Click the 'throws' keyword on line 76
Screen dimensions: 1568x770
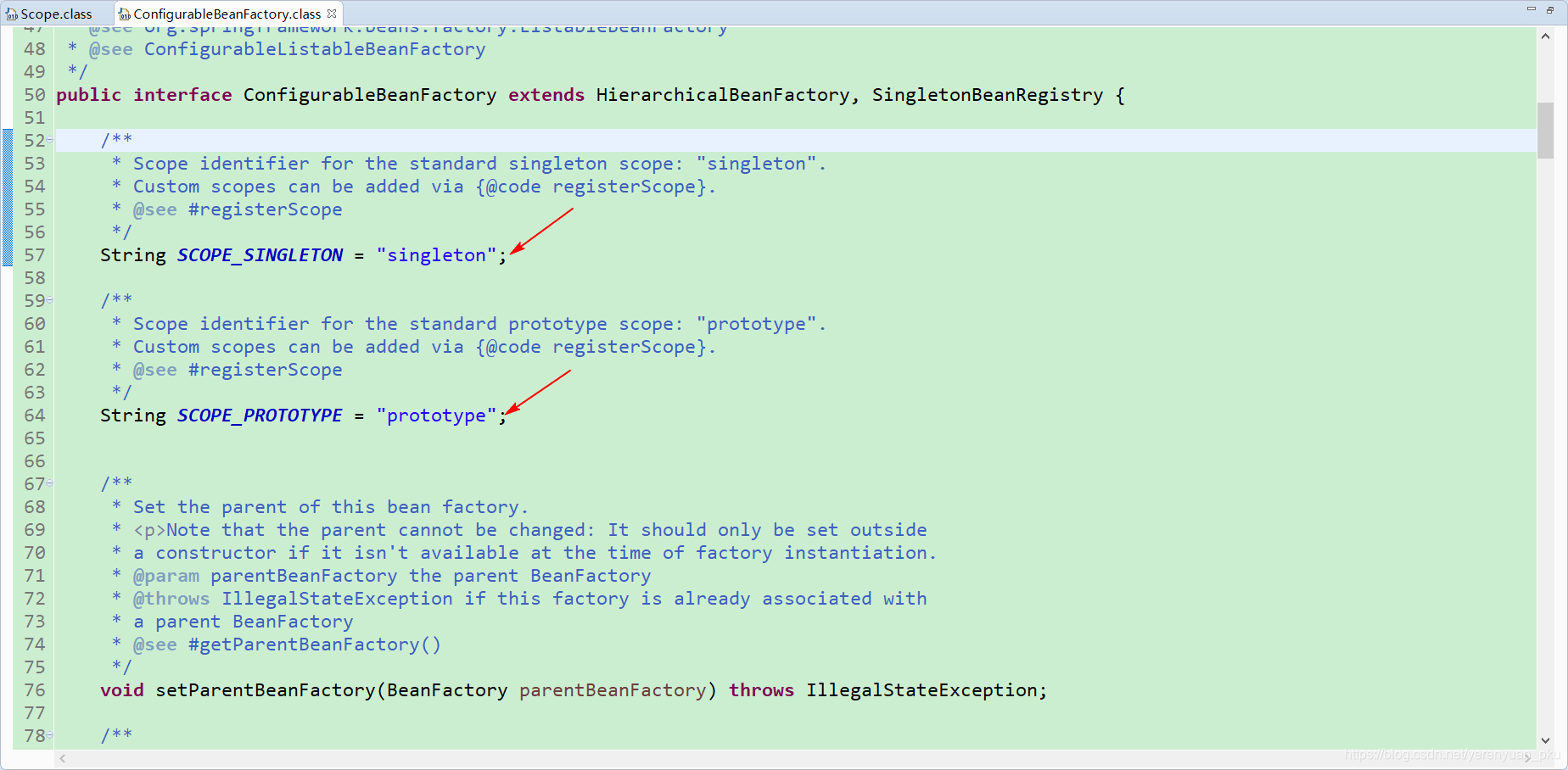(x=762, y=690)
